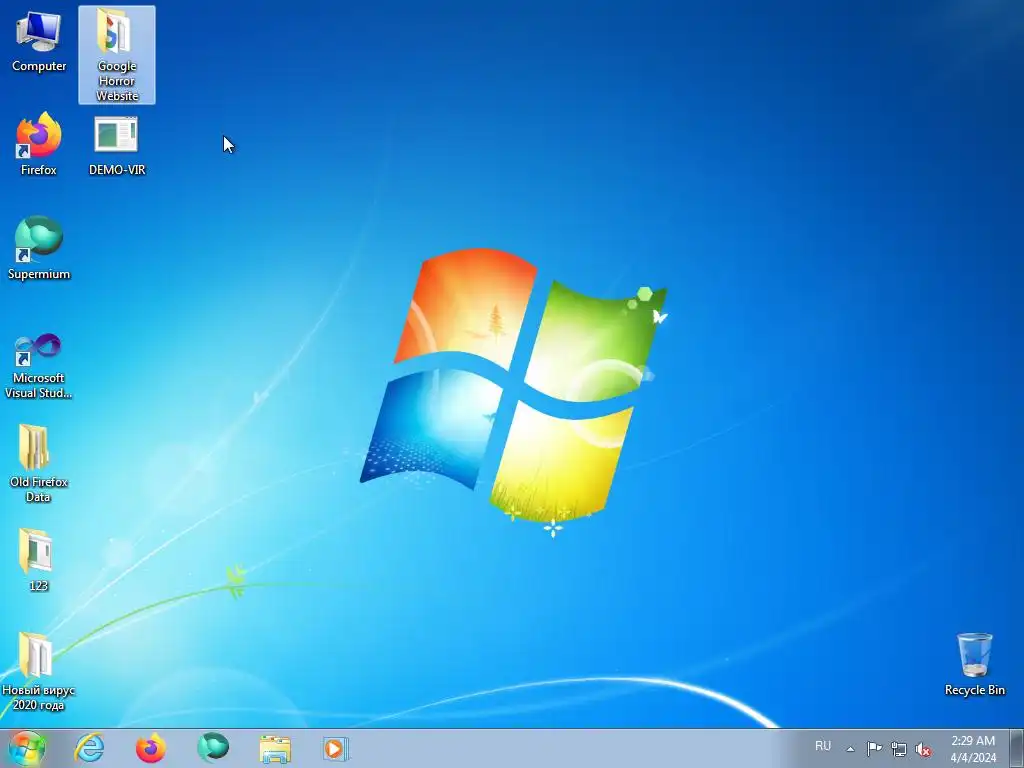The width and height of the screenshot is (1024, 768).
Task: Show hidden system tray icons
Action: point(850,748)
